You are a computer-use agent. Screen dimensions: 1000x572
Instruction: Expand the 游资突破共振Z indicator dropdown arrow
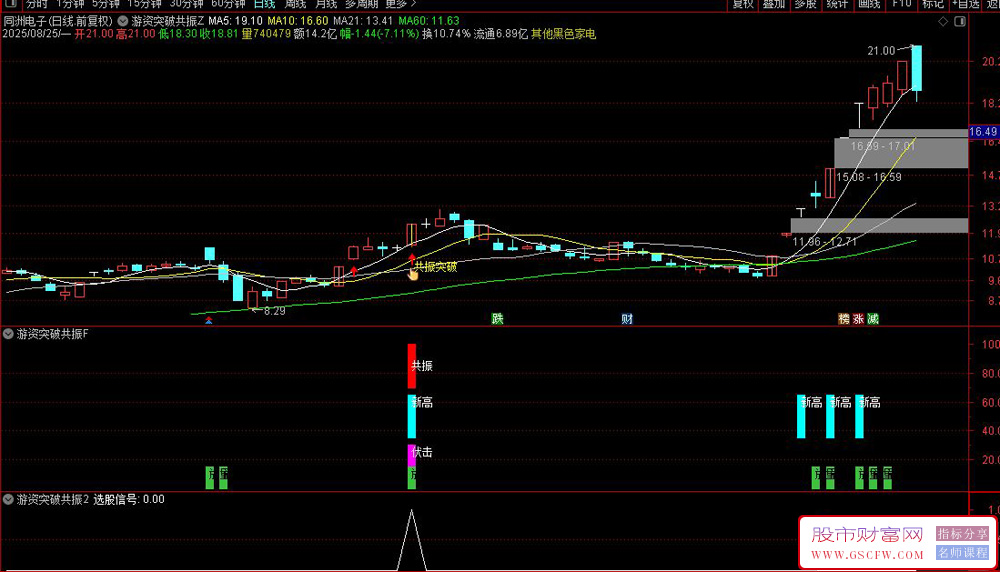click(x=122, y=21)
